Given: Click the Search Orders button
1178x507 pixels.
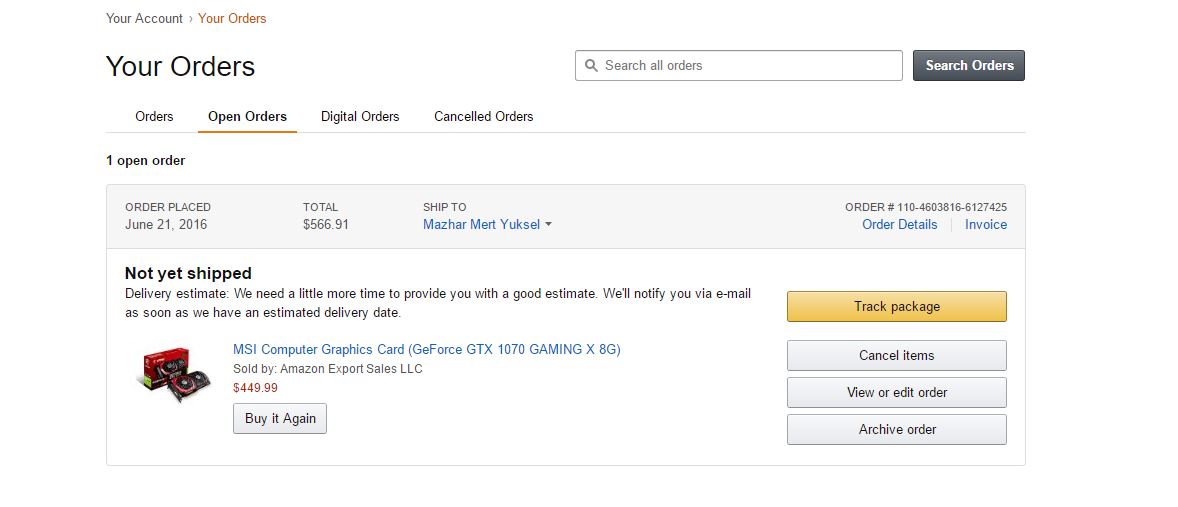Looking at the screenshot, I should [x=969, y=65].
